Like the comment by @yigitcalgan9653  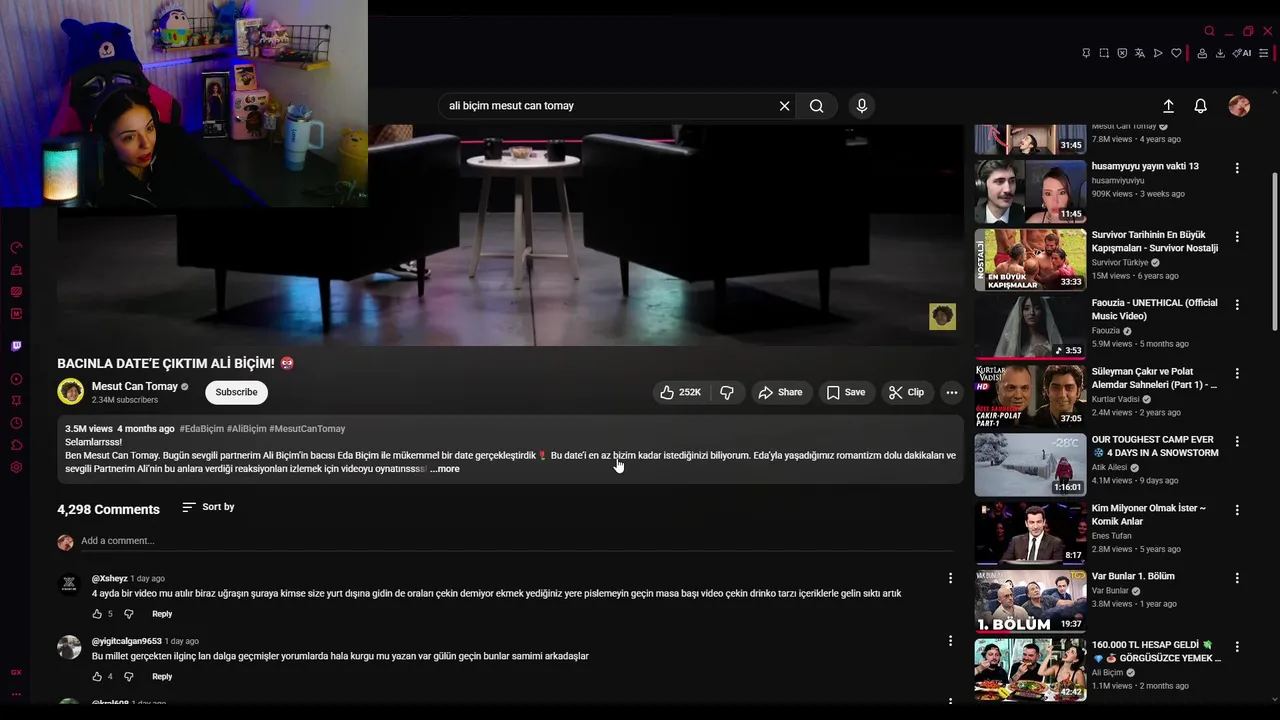[x=97, y=677]
